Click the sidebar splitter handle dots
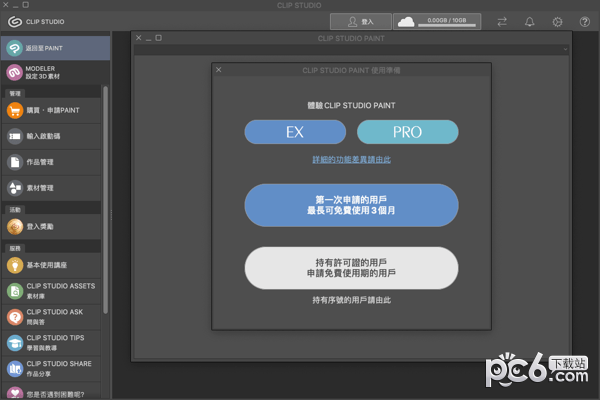Viewport: 600px width, 400px height. tap(111, 215)
